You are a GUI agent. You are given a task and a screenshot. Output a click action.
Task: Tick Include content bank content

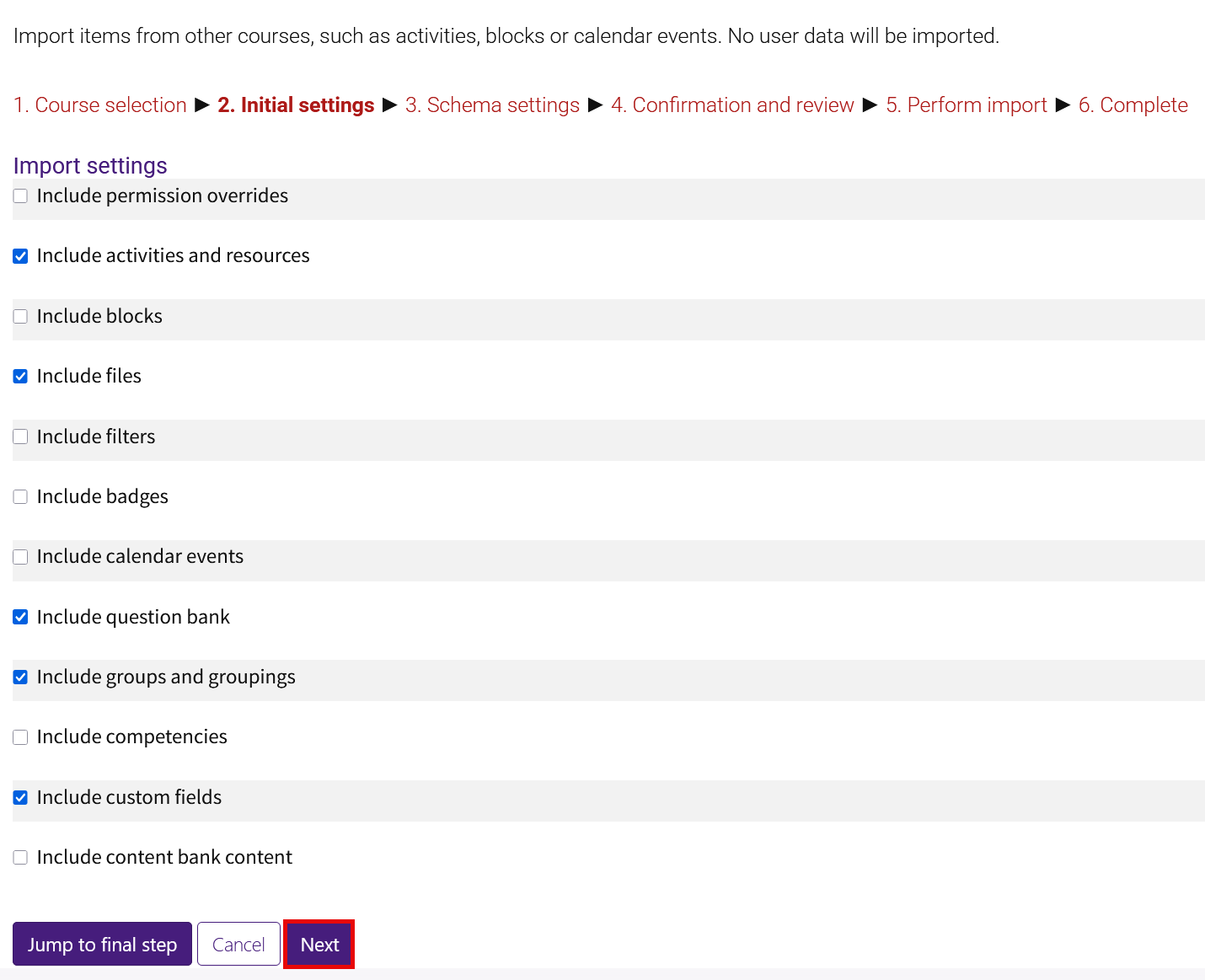click(20, 858)
